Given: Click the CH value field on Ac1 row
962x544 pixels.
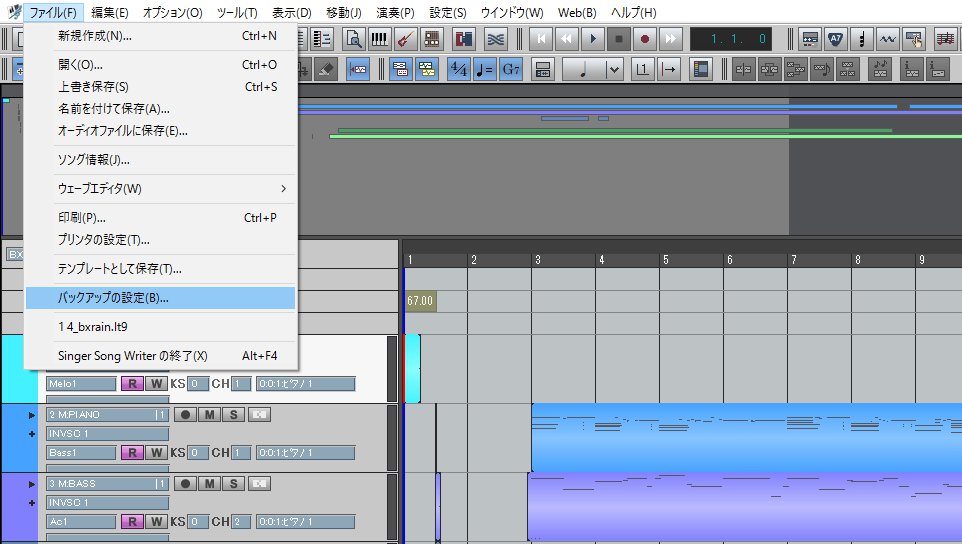Looking at the screenshot, I should [241, 522].
